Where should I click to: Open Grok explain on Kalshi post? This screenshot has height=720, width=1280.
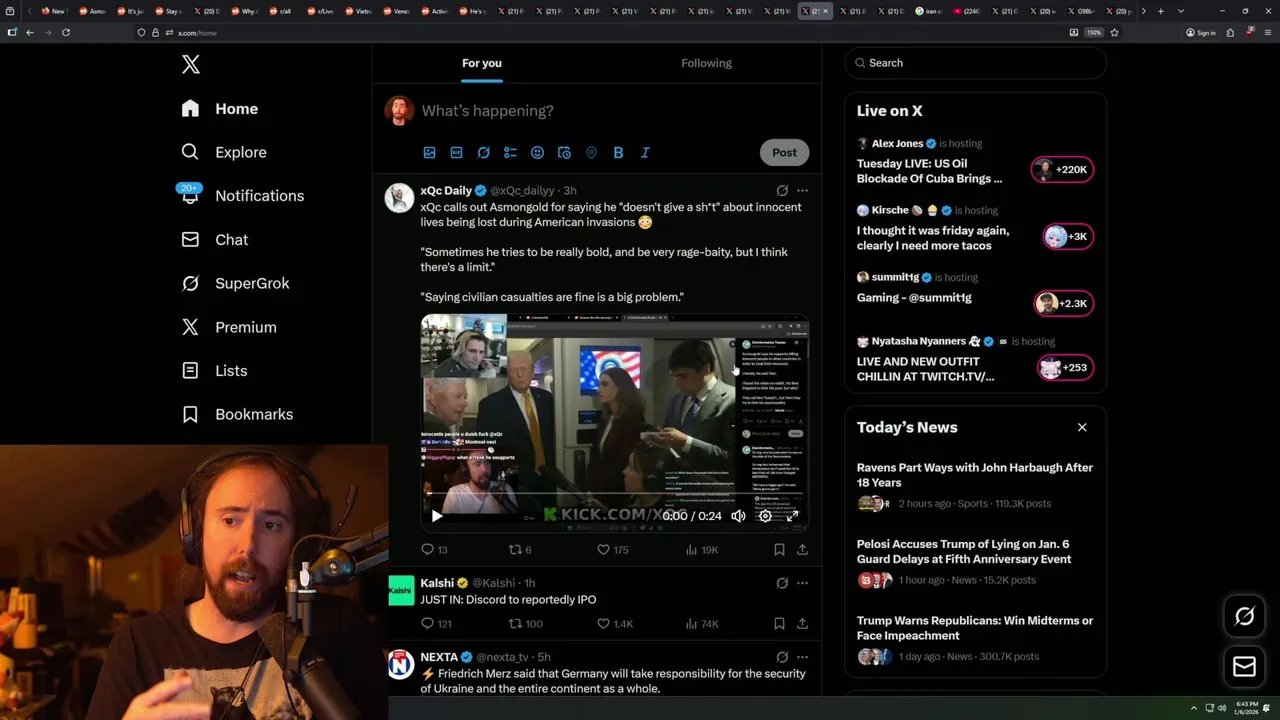click(x=782, y=583)
